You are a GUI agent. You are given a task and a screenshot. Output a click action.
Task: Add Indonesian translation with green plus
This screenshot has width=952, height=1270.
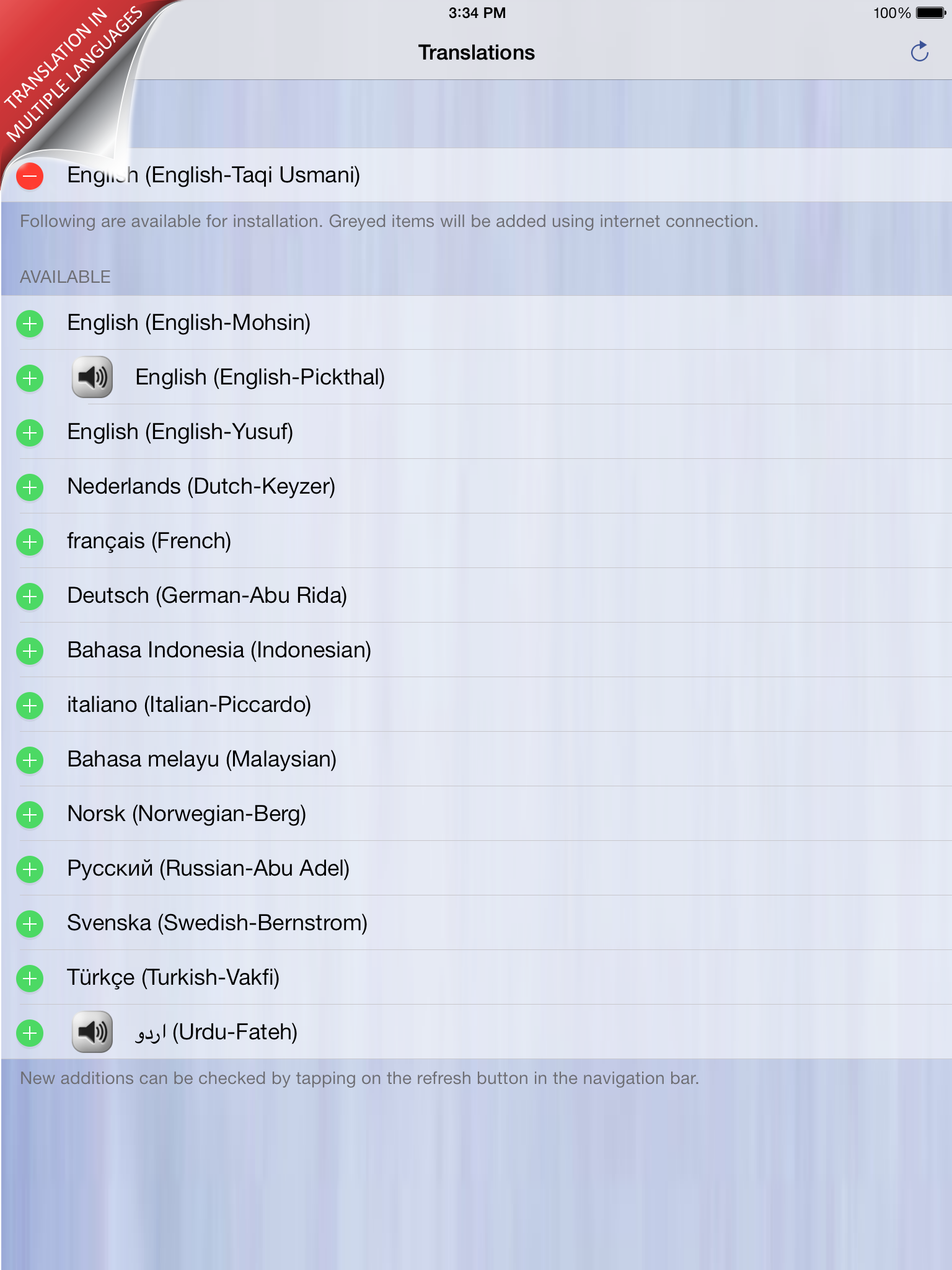pos(30,651)
